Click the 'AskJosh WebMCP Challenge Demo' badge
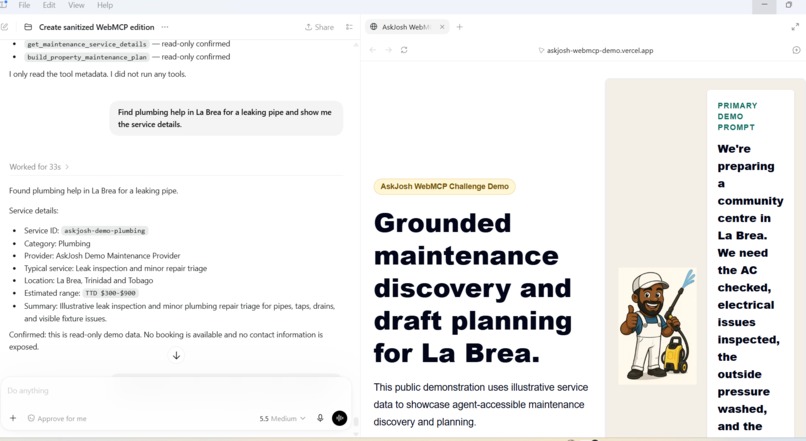Screen dimensions: 806x441 pyautogui.click(x=445, y=187)
